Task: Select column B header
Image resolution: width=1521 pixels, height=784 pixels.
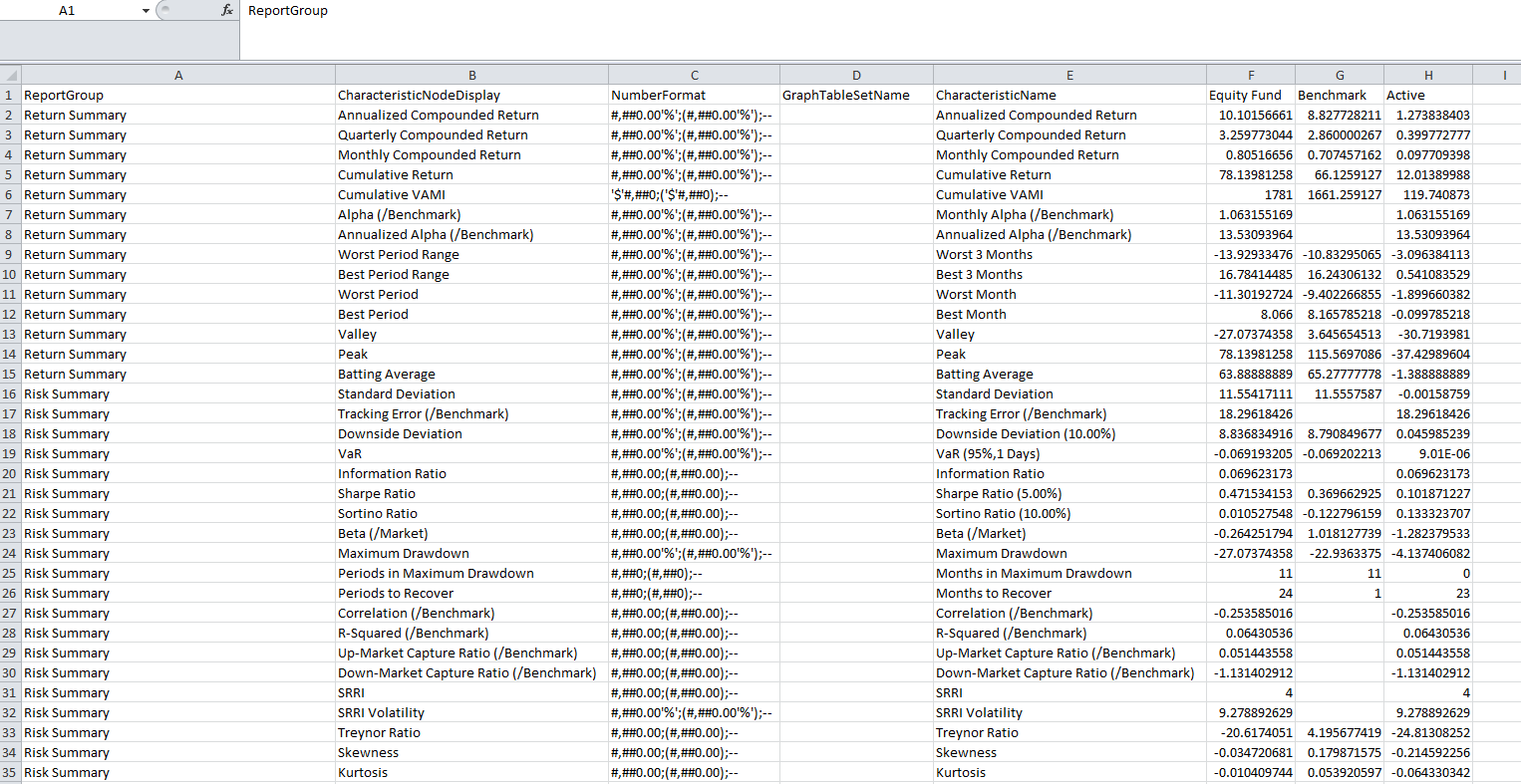Action: point(471,76)
